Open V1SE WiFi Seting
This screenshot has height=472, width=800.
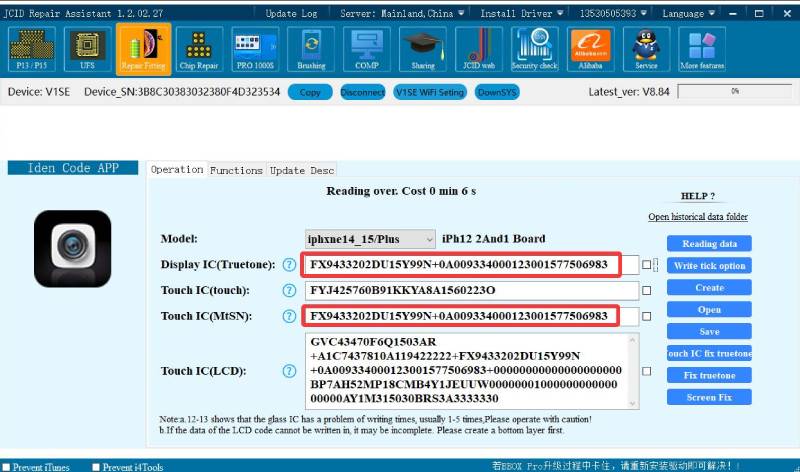430,92
